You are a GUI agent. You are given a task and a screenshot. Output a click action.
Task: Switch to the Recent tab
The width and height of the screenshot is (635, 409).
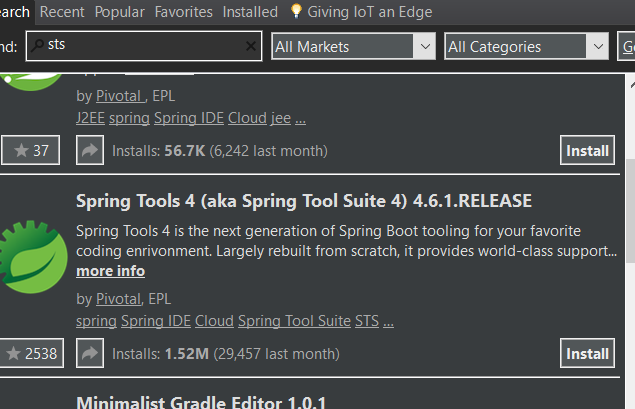pyautogui.click(x=62, y=12)
